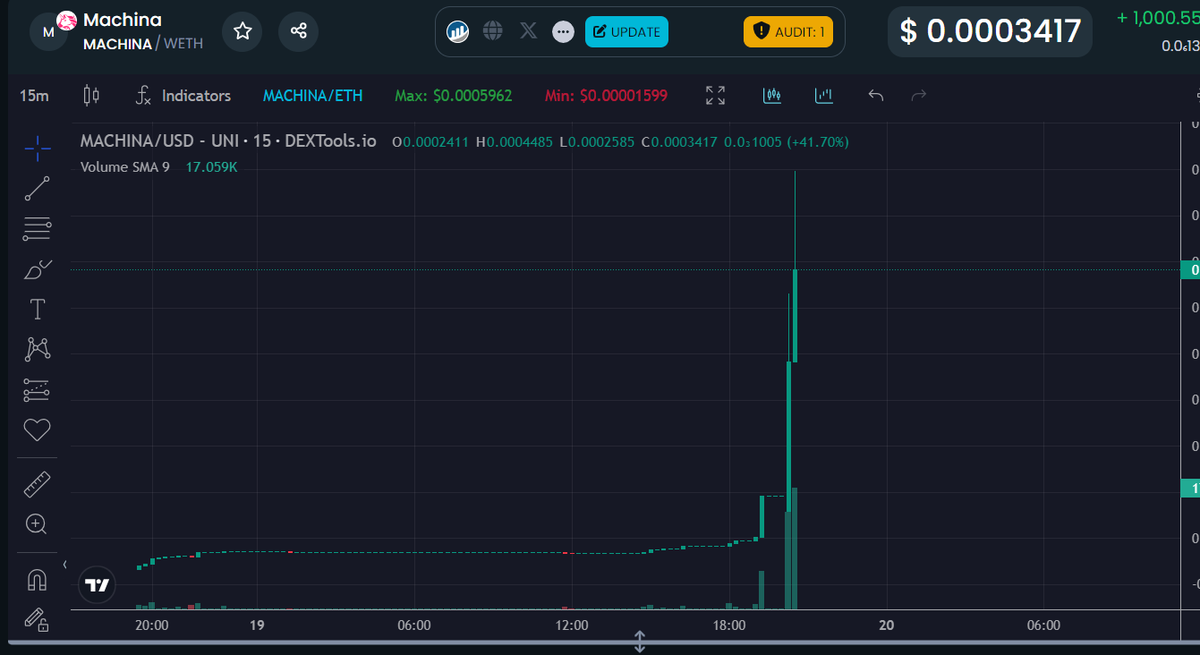Screen dimensions: 1200x655
Task: Click the date 20 label on the time axis
Action: [x=886, y=625]
